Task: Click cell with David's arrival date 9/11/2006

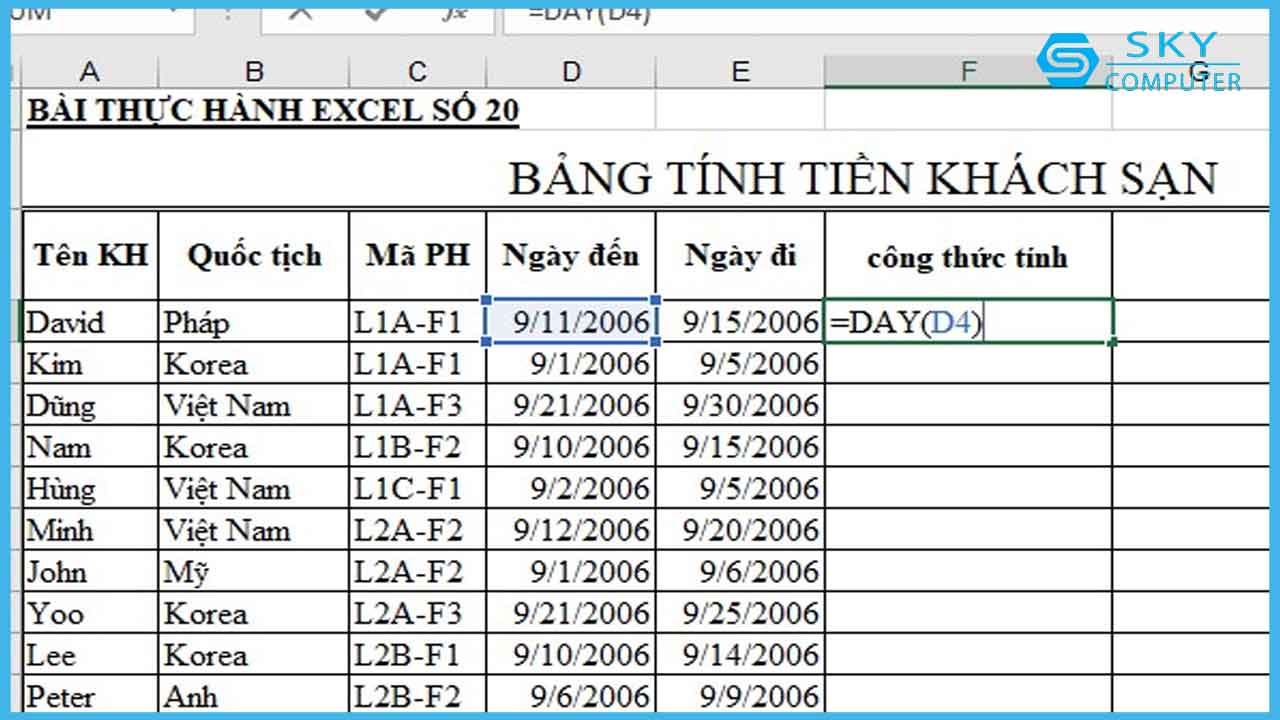Action: click(x=571, y=322)
